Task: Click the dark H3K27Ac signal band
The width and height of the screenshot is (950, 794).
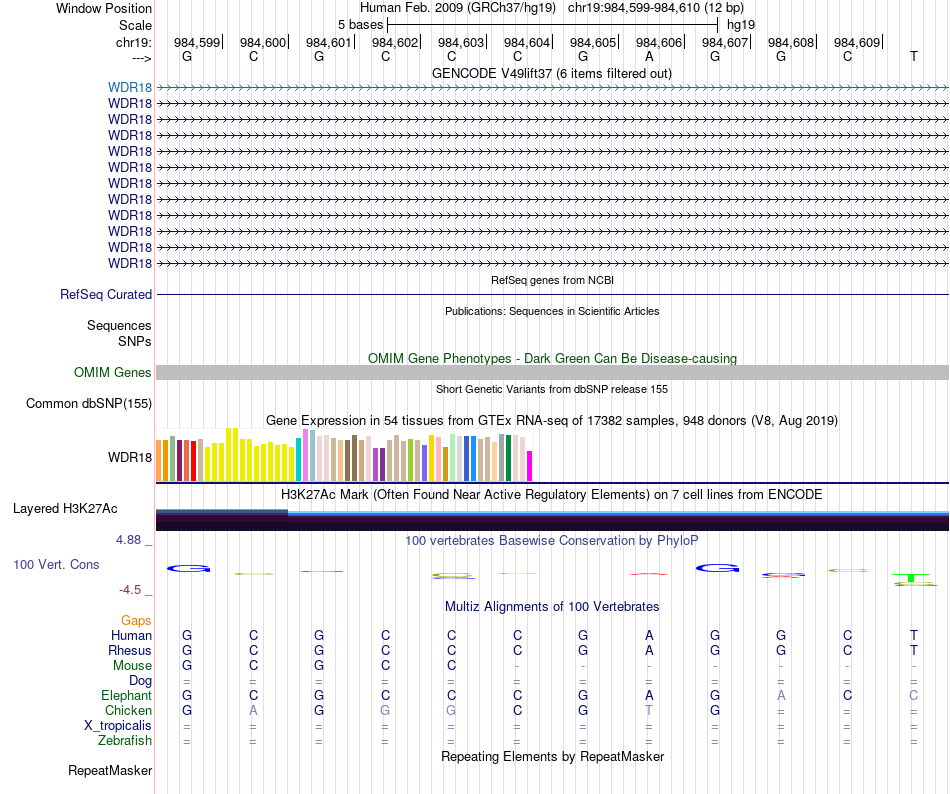Action: tap(552, 521)
